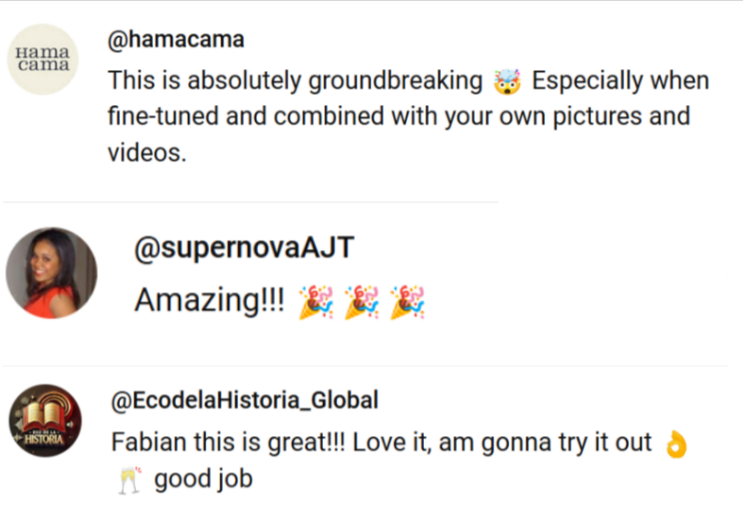Open supernovaAJT's profile photo
The width and height of the screenshot is (743, 519).
(x=51, y=272)
